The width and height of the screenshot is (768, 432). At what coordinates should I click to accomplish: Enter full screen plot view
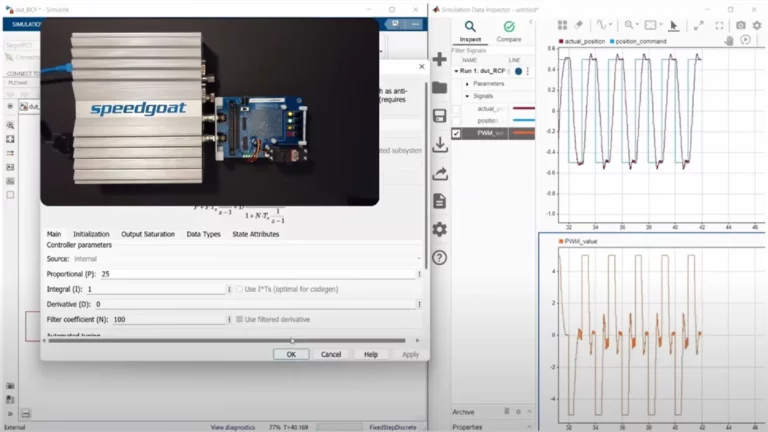[x=719, y=25]
